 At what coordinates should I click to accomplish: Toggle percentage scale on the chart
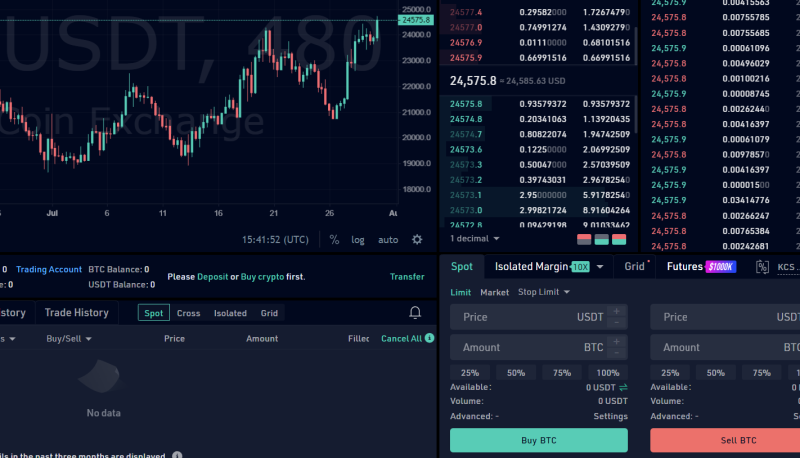coord(334,240)
